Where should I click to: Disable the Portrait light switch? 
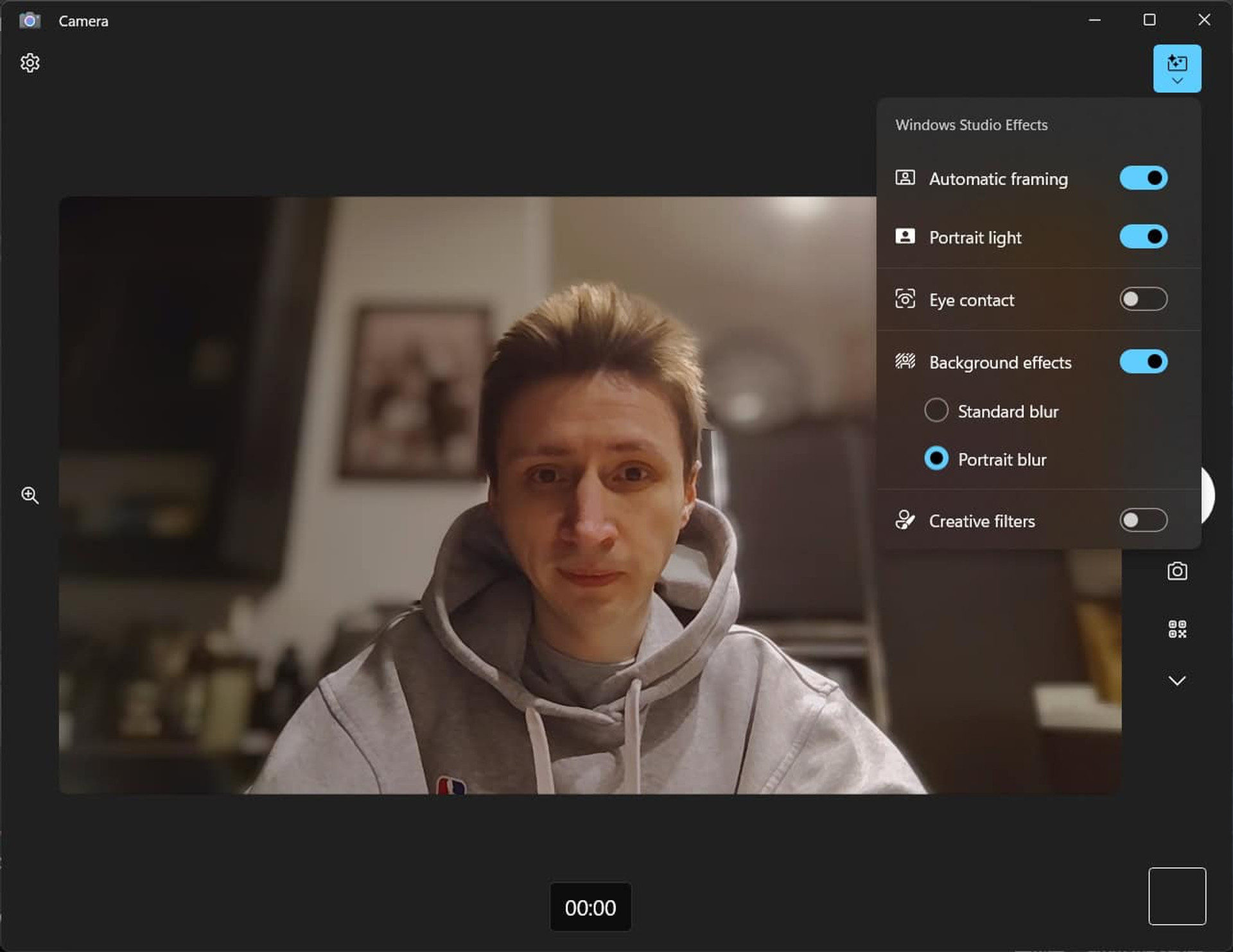coord(1143,237)
